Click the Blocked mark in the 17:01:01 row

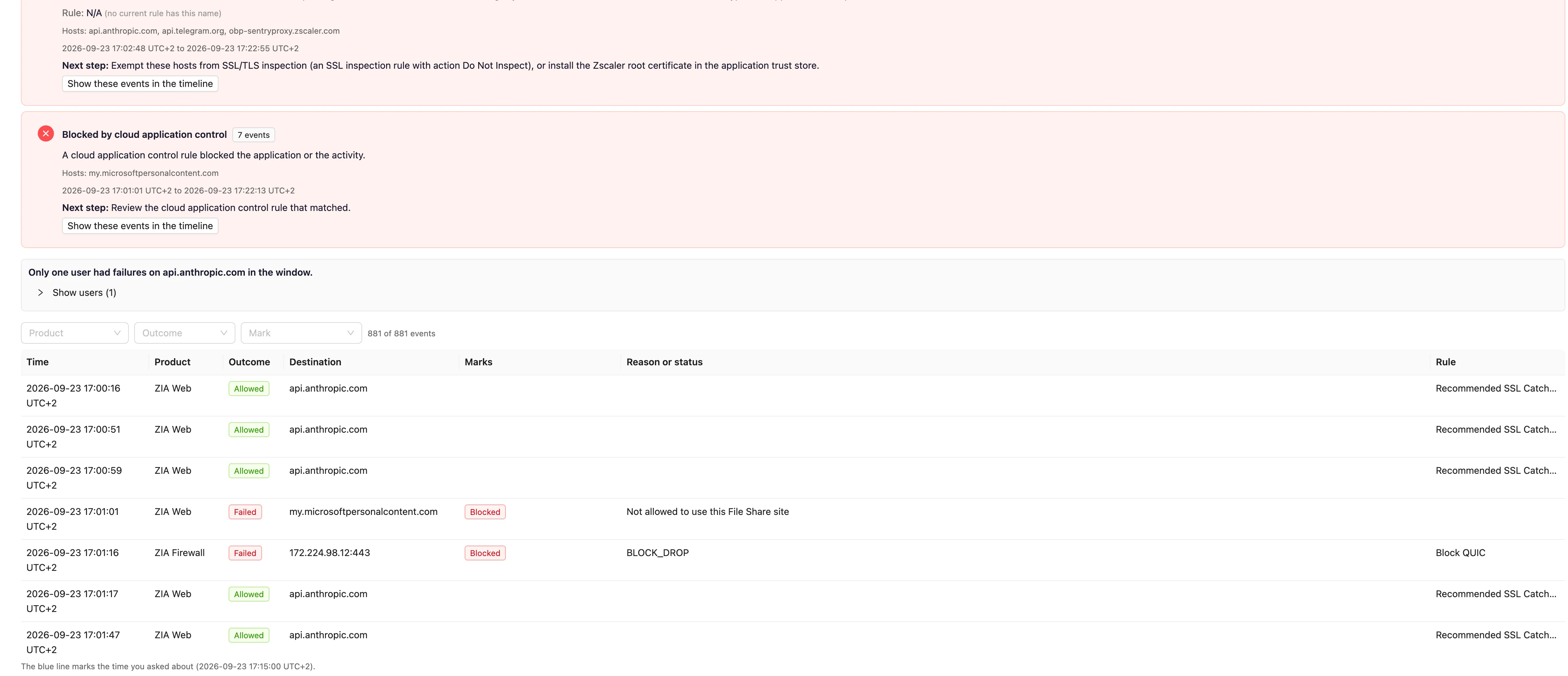(x=485, y=512)
